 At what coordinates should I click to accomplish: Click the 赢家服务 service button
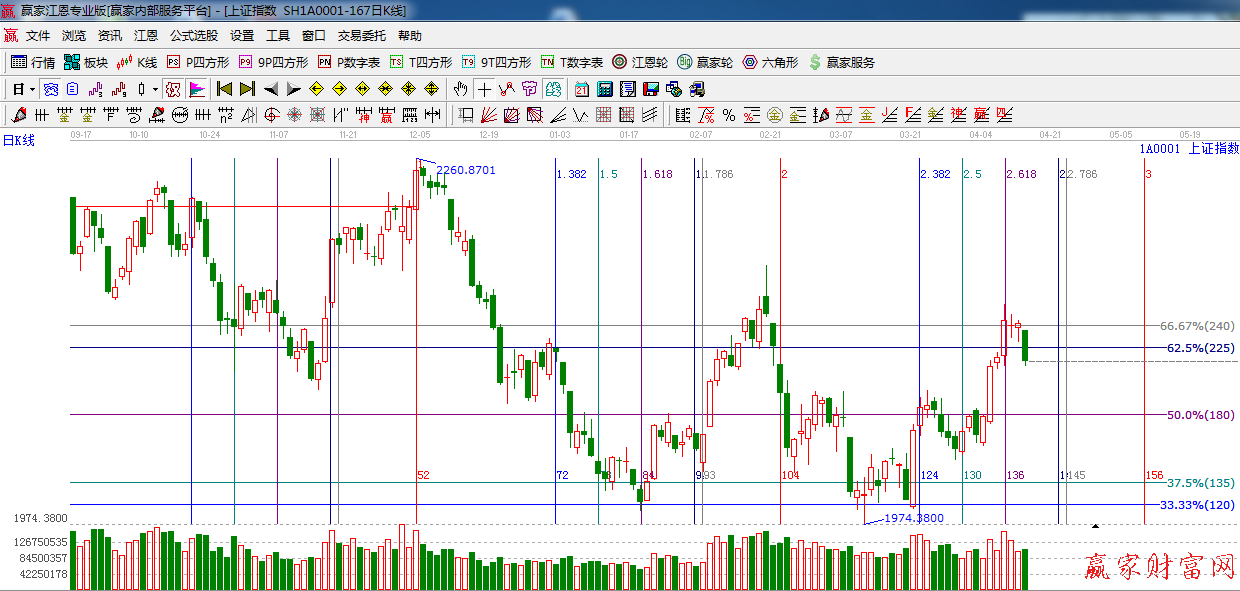[841, 62]
